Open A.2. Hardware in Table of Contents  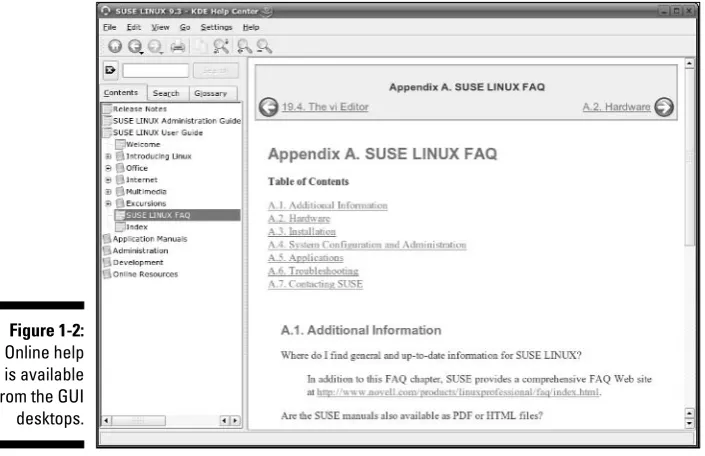click(299, 219)
